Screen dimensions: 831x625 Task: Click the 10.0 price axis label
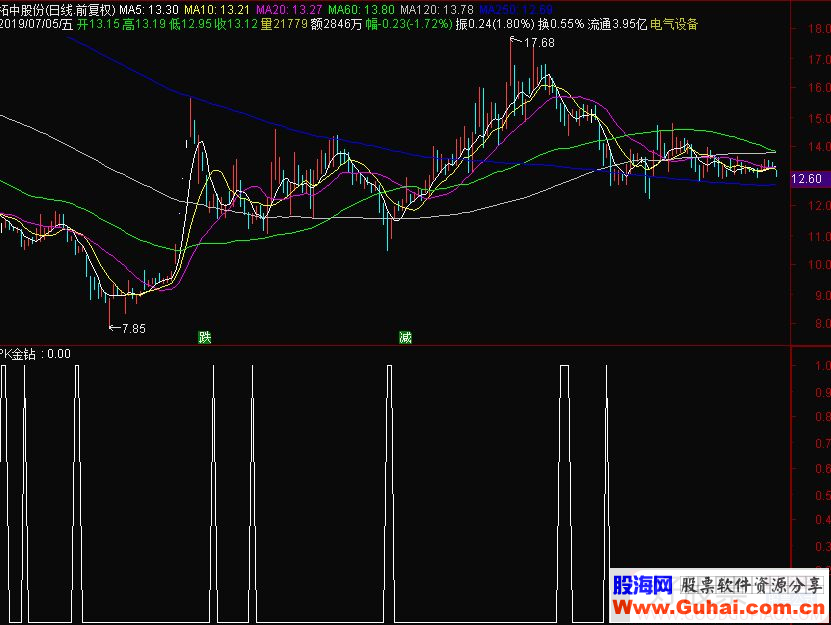819,265
